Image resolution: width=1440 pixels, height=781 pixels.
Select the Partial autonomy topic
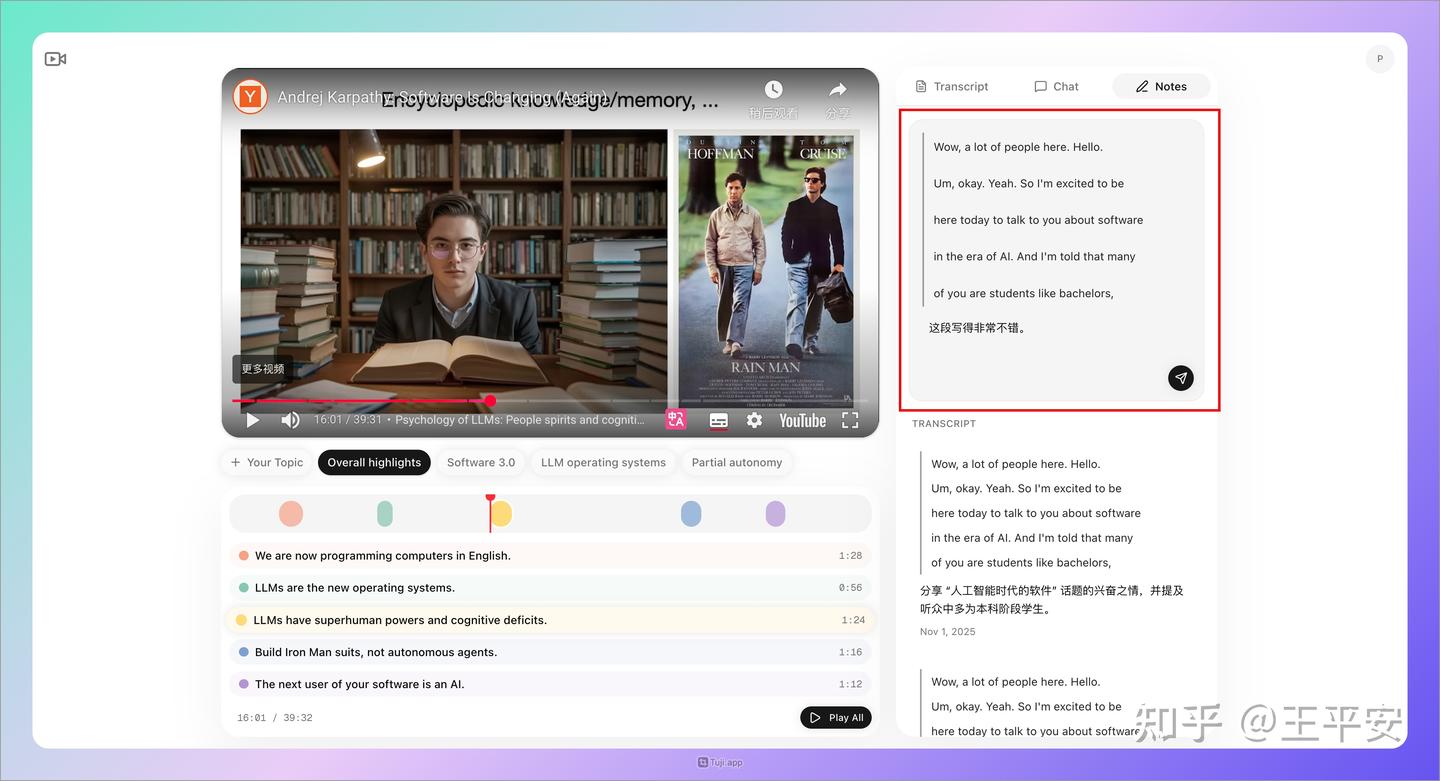click(x=737, y=462)
